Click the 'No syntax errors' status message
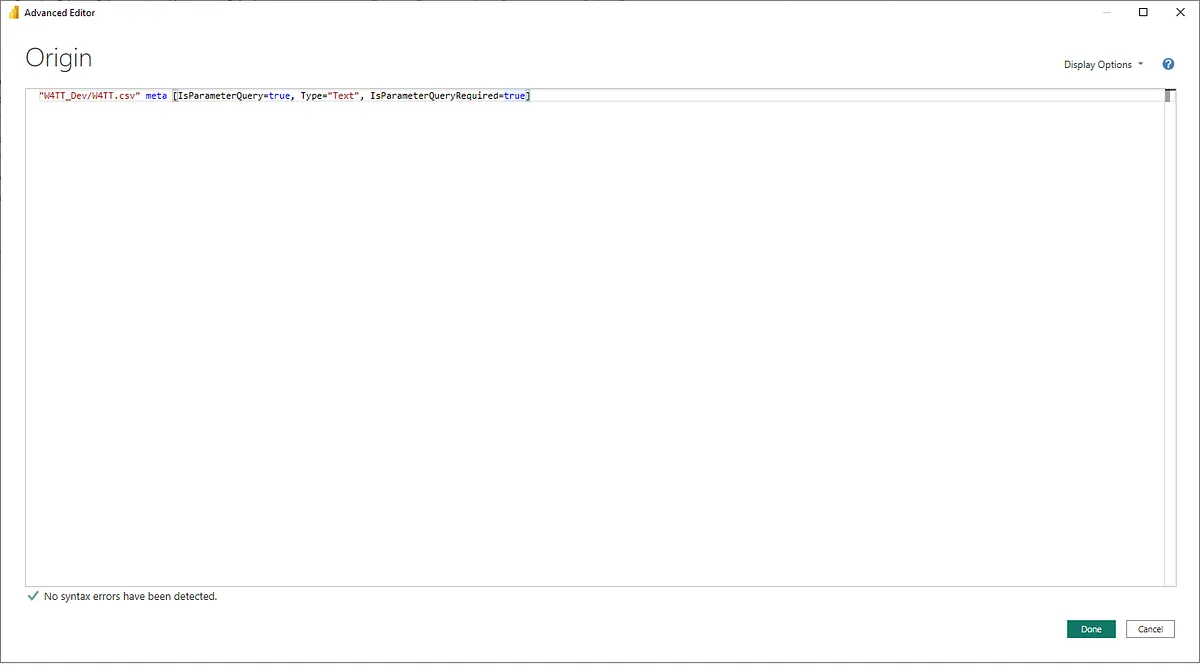Screen dimensions: 1200x672 [x=131, y=597]
